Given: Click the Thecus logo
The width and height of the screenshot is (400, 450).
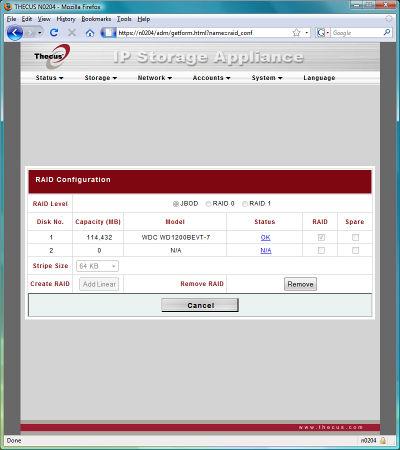Looking at the screenshot, I should pos(52,57).
